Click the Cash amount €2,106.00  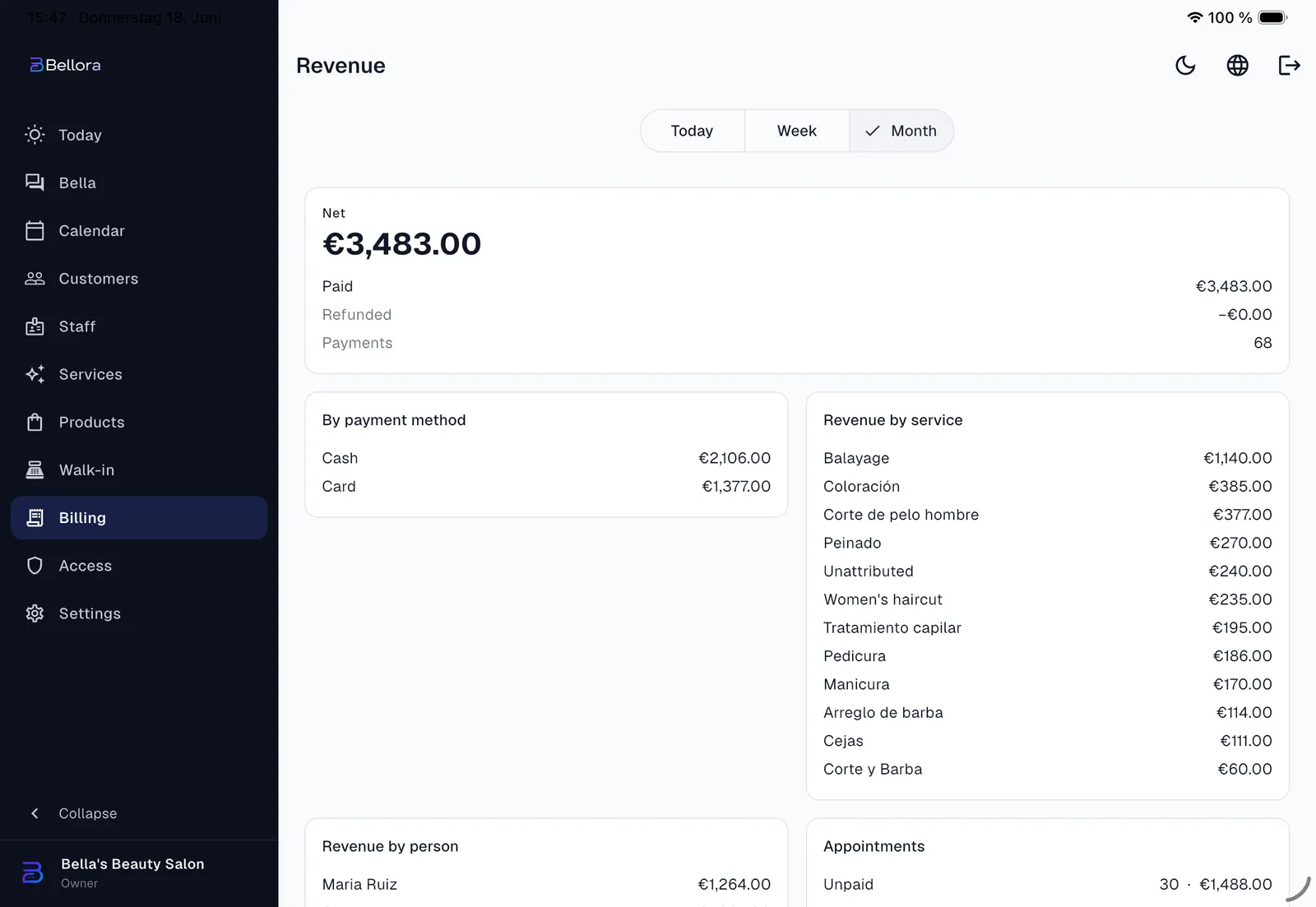(x=734, y=458)
